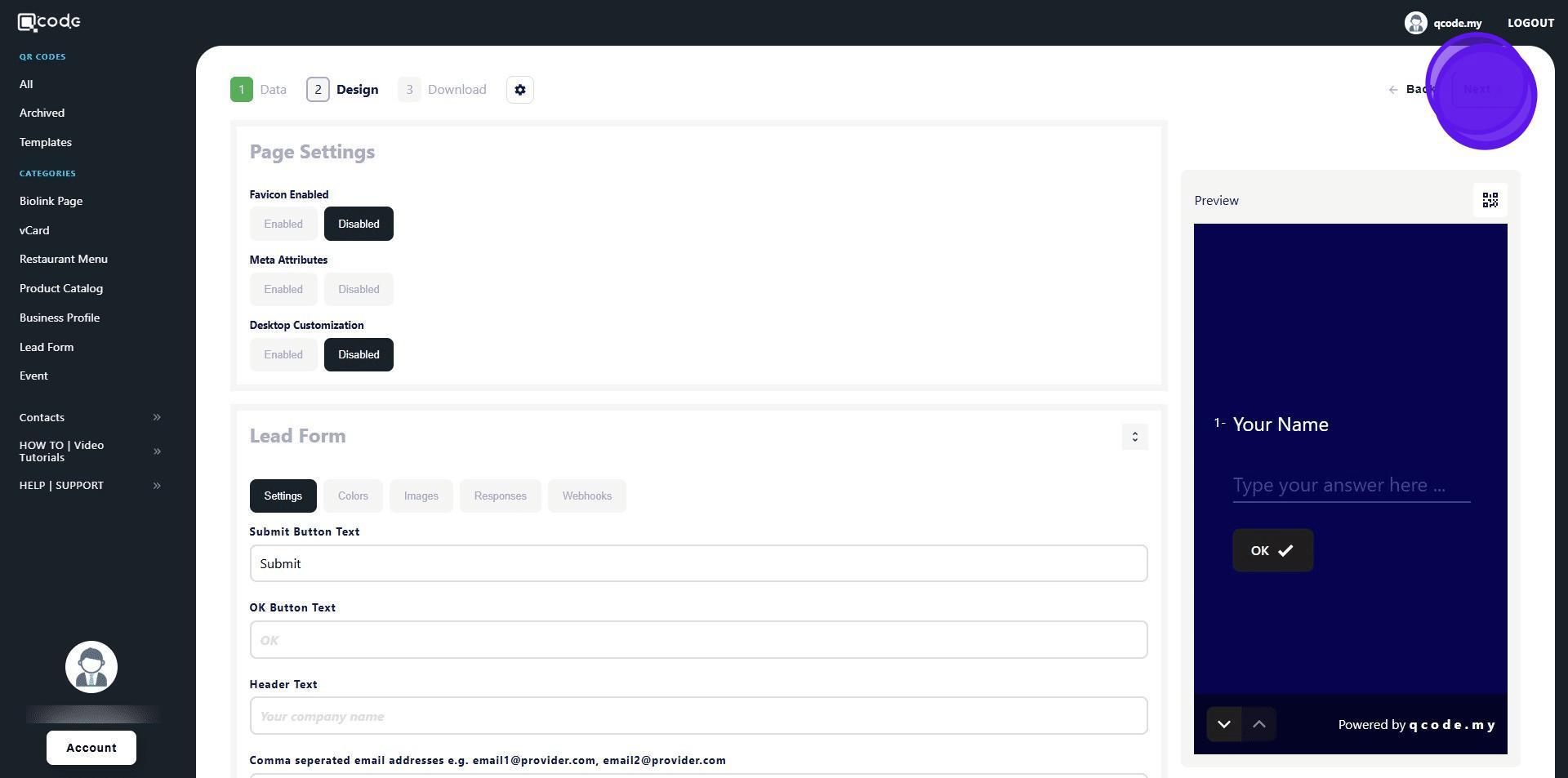Open settings gear icon beside Download step
The height and width of the screenshot is (778, 1568).
point(520,90)
